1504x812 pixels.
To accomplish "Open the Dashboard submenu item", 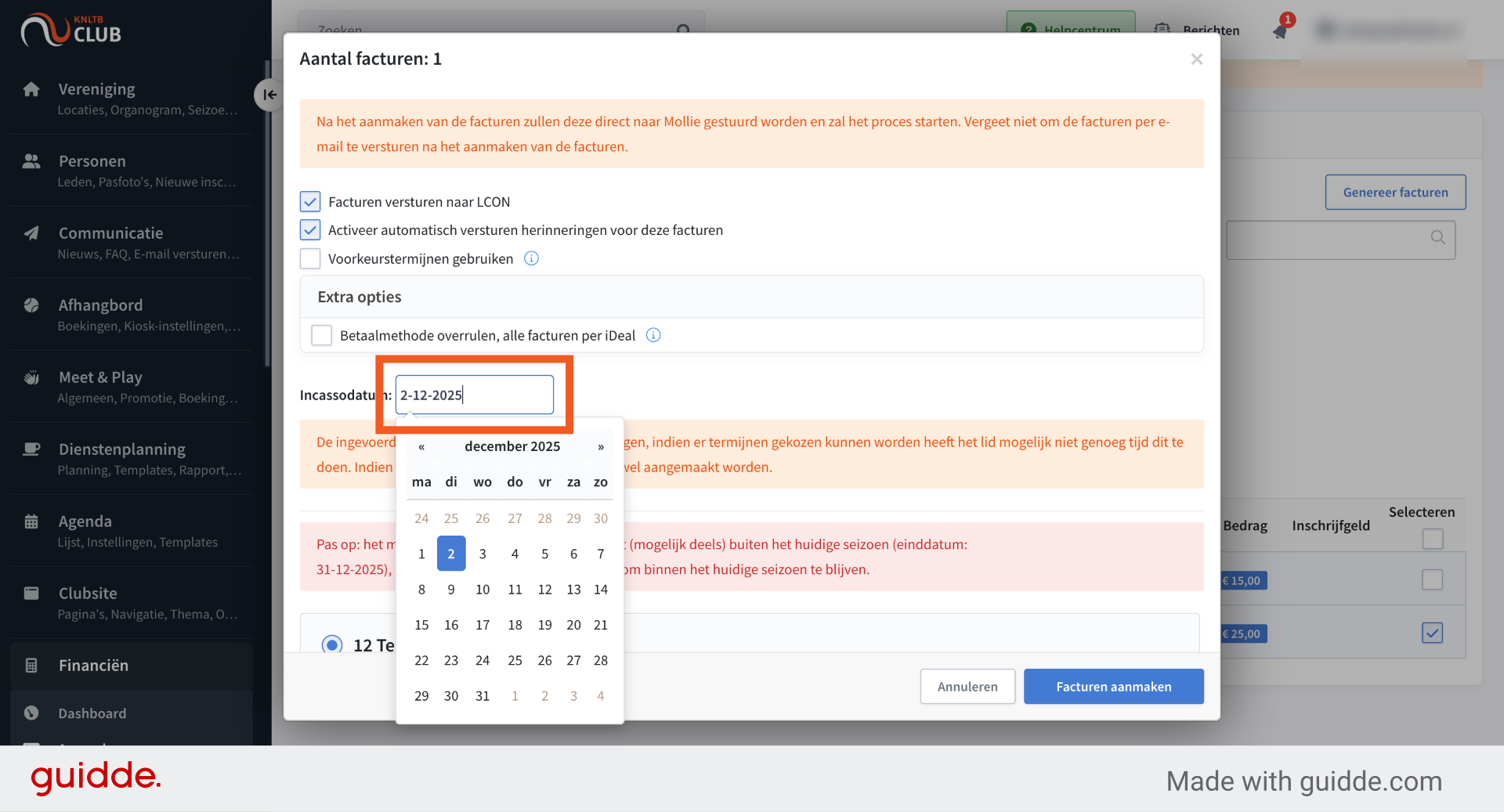I will tap(132, 713).
